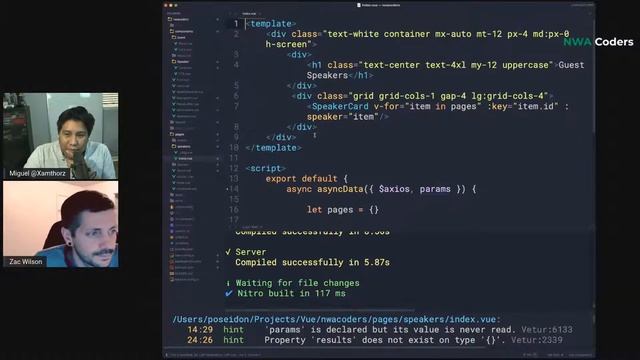This screenshot has width=640, height=360.
Task: Click 'Nitro built in 117 ms' text
Action: pos(291,293)
